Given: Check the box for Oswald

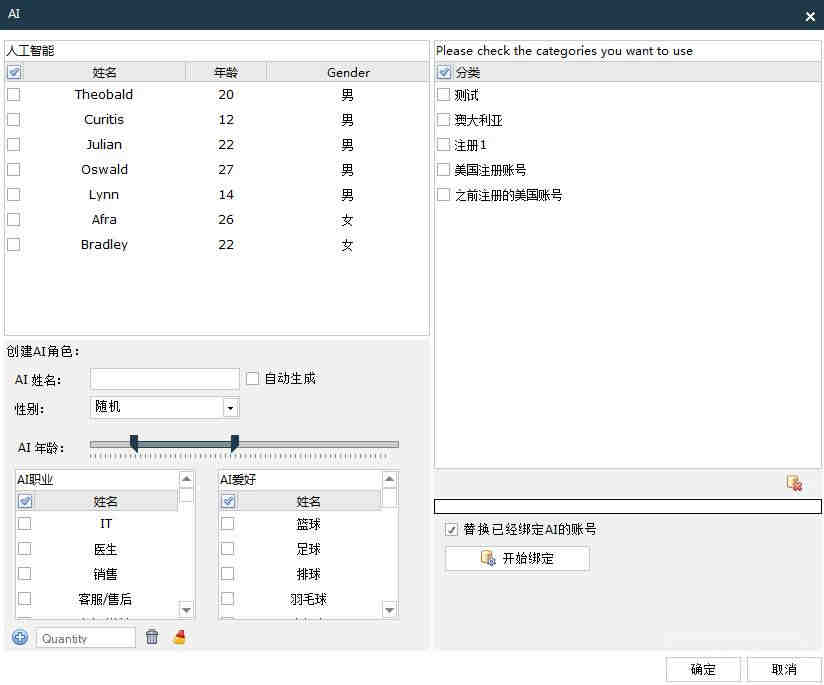Looking at the screenshot, I should pyautogui.click(x=14, y=169).
